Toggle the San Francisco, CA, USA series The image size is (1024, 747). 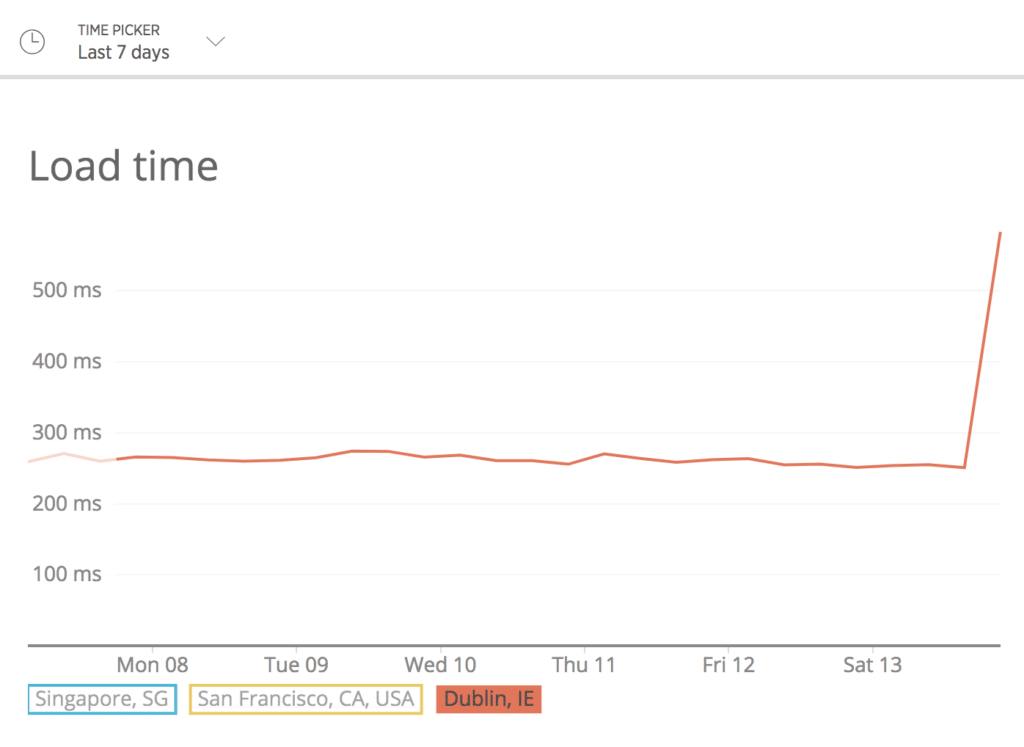[x=305, y=699]
